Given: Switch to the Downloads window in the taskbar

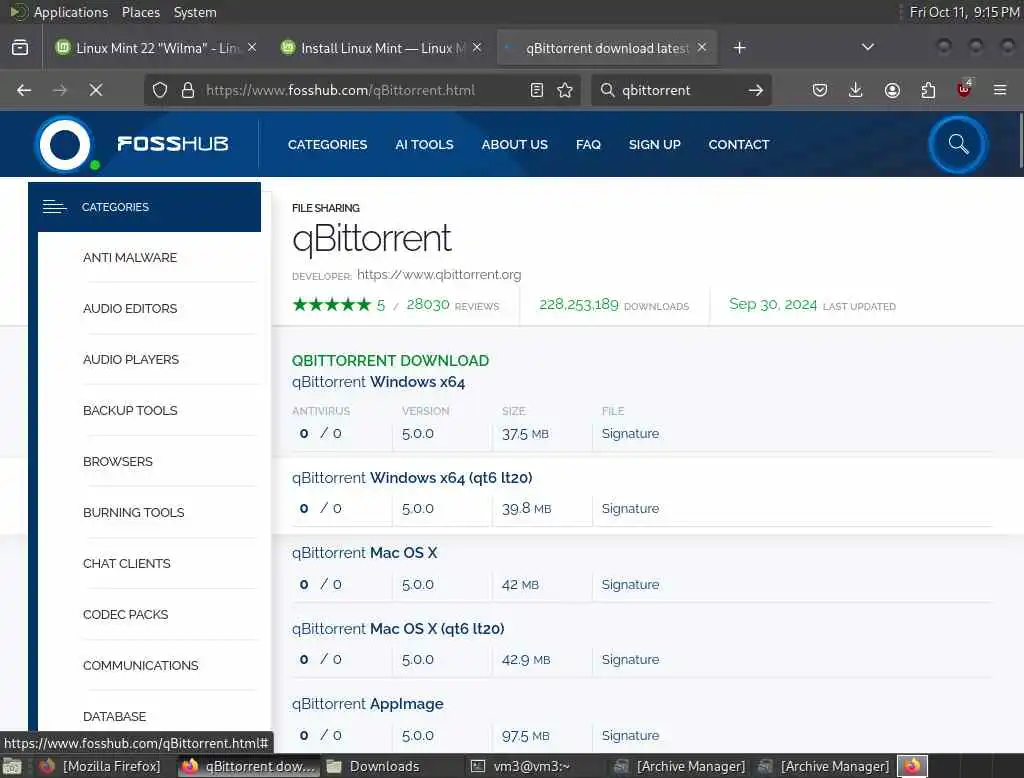Looking at the screenshot, I should [385, 766].
